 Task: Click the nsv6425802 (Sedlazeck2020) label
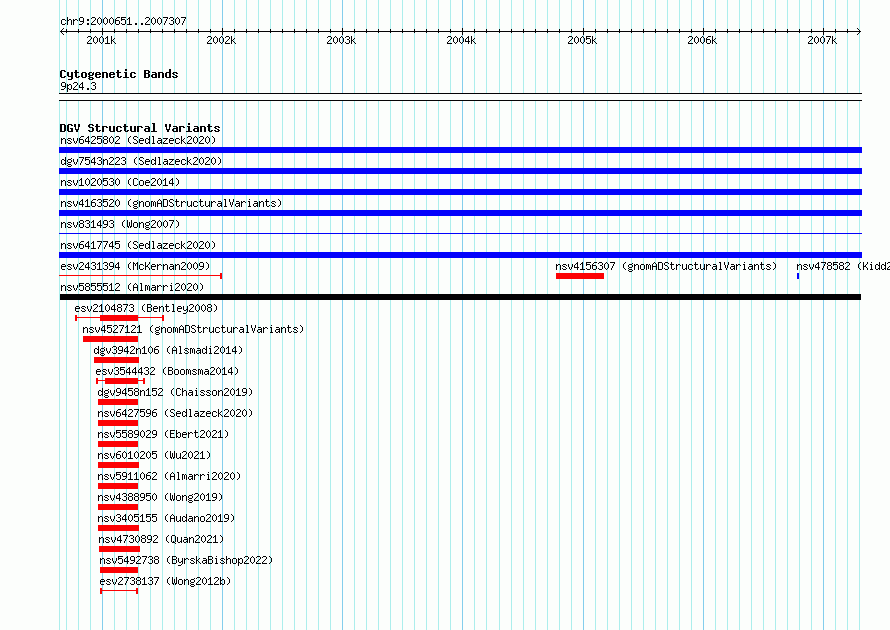pyautogui.click(x=138, y=140)
